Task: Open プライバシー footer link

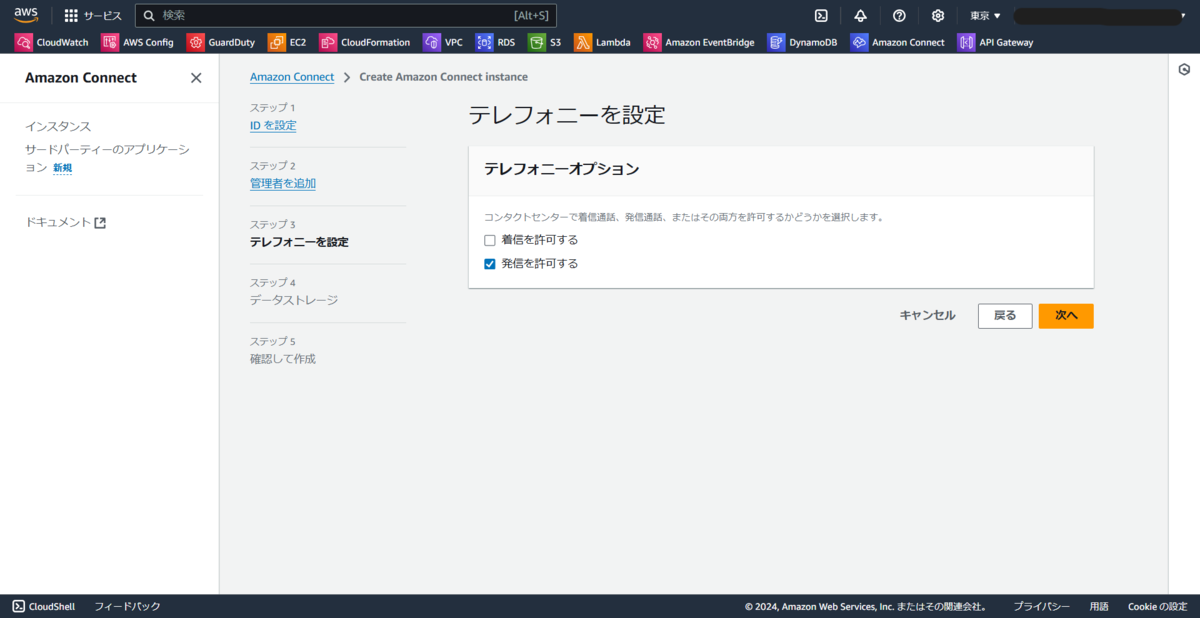Action: tap(1041, 606)
